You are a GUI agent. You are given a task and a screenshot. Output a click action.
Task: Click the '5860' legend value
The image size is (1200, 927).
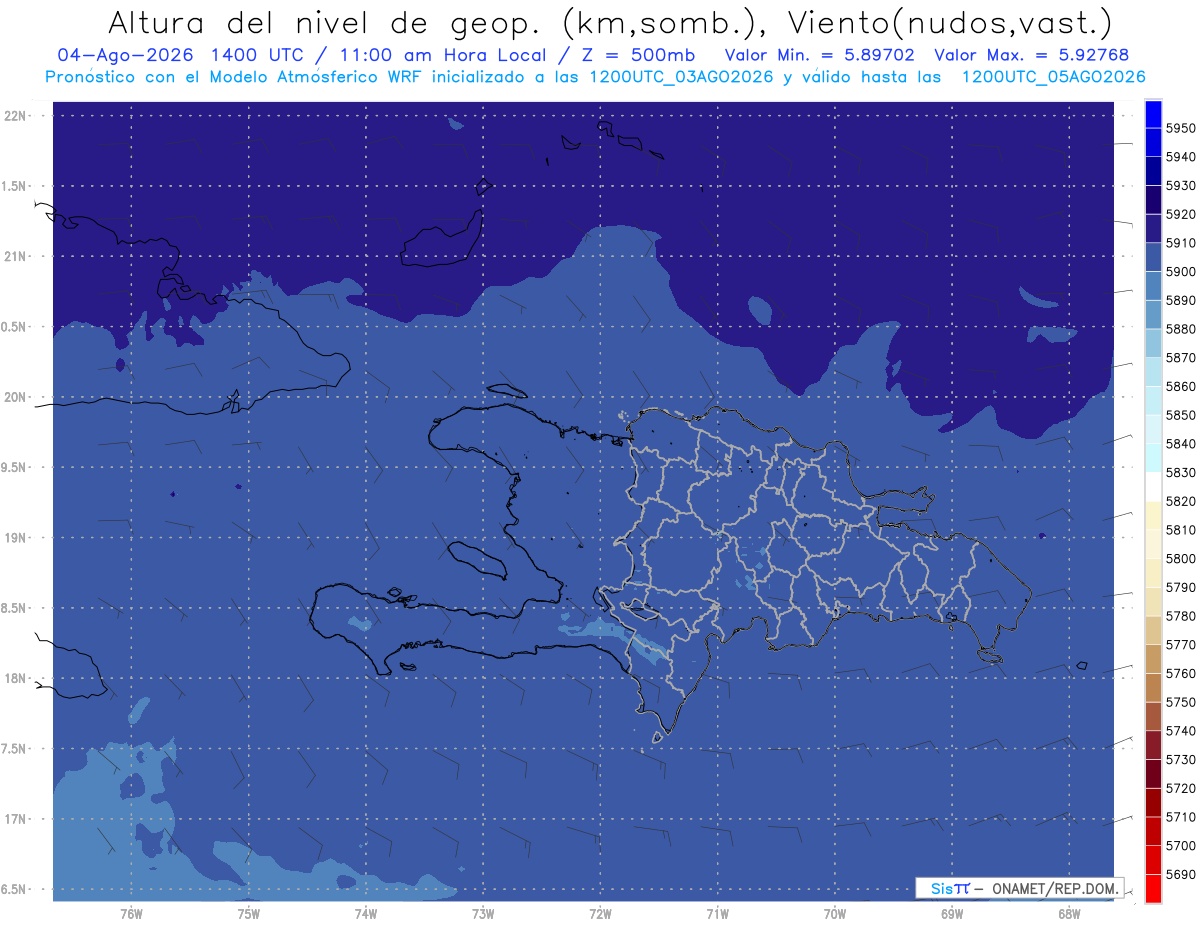1181,386
